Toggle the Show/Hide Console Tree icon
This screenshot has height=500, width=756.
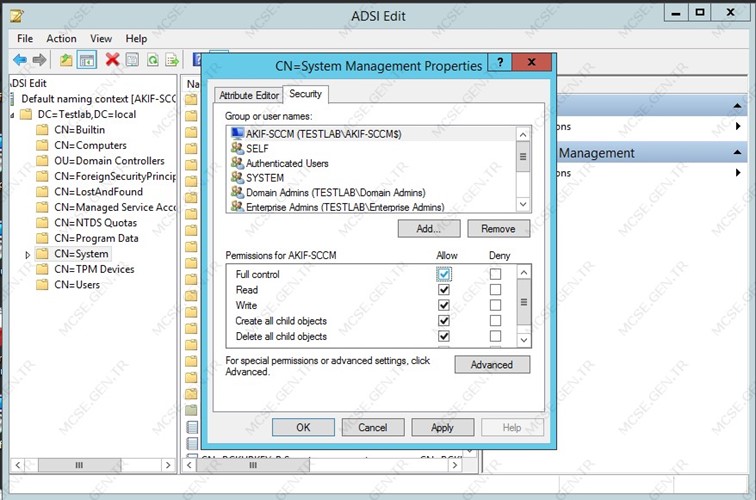(87, 60)
